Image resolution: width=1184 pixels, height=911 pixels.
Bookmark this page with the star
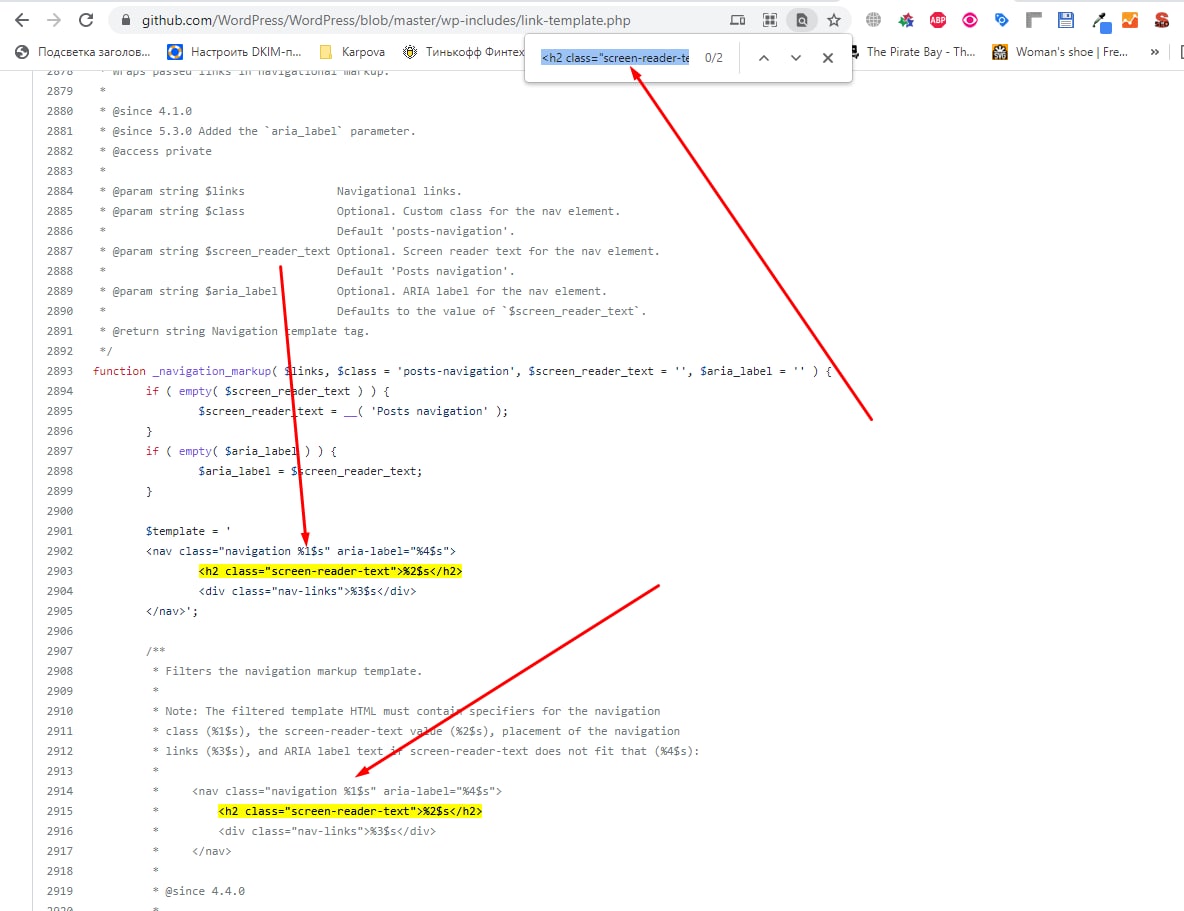[x=834, y=20]
